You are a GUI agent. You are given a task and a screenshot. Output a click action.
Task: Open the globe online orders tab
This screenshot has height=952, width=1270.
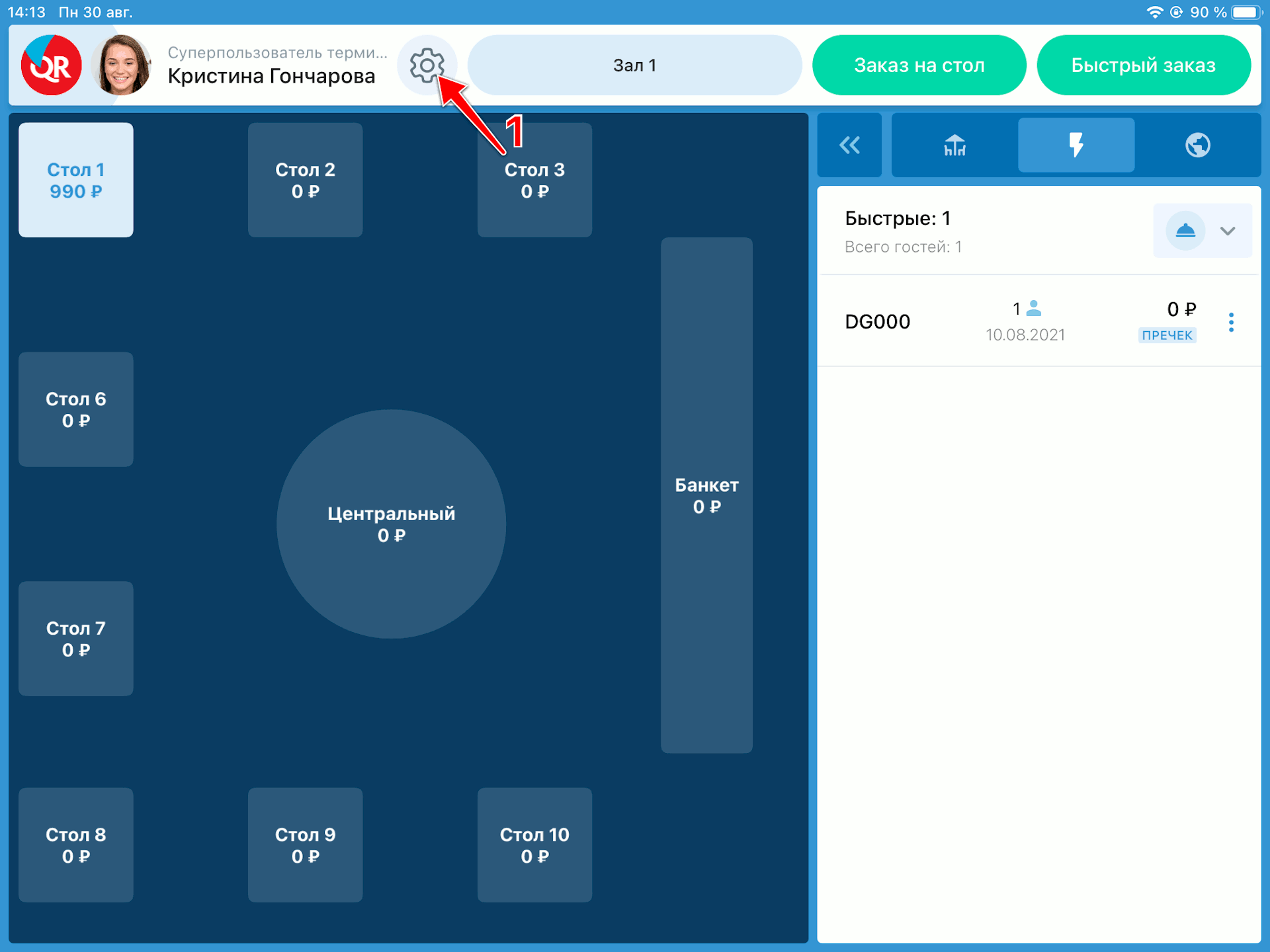(1197, 145)
